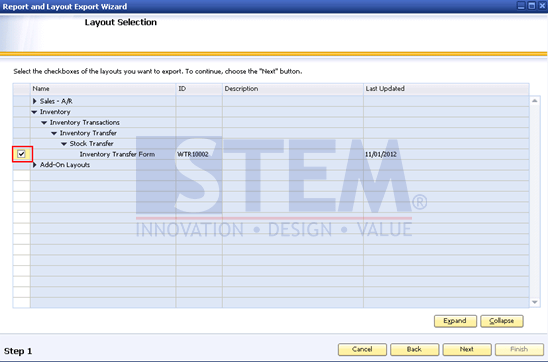Close the Report and Layout Export Wizard
The image size is (548, 362).
[542, 6]
